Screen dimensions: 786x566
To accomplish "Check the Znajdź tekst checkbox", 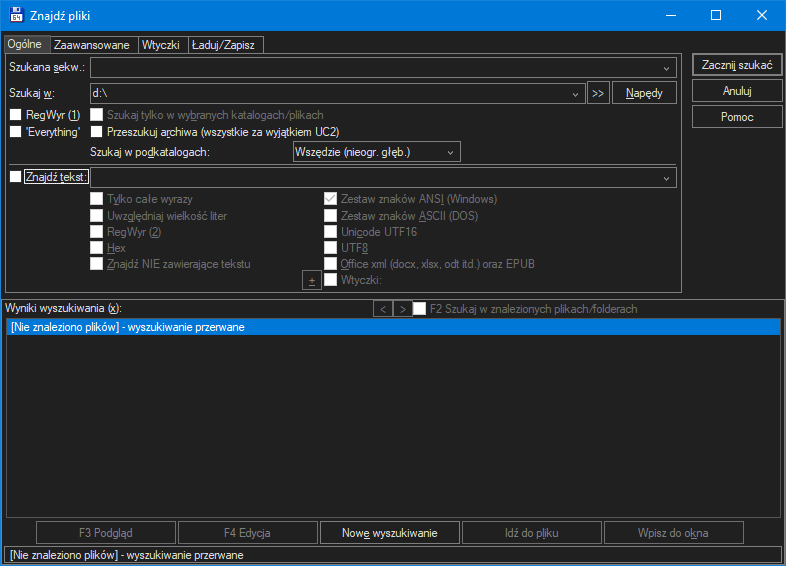I will (16, 176).
